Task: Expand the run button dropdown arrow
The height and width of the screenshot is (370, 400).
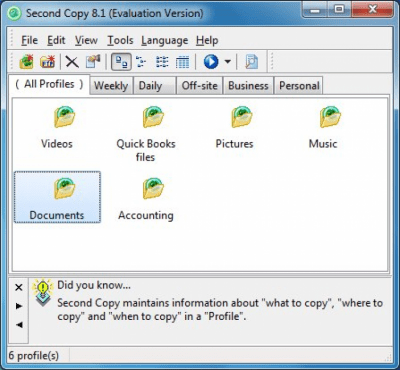Action: tap(228, 62)
